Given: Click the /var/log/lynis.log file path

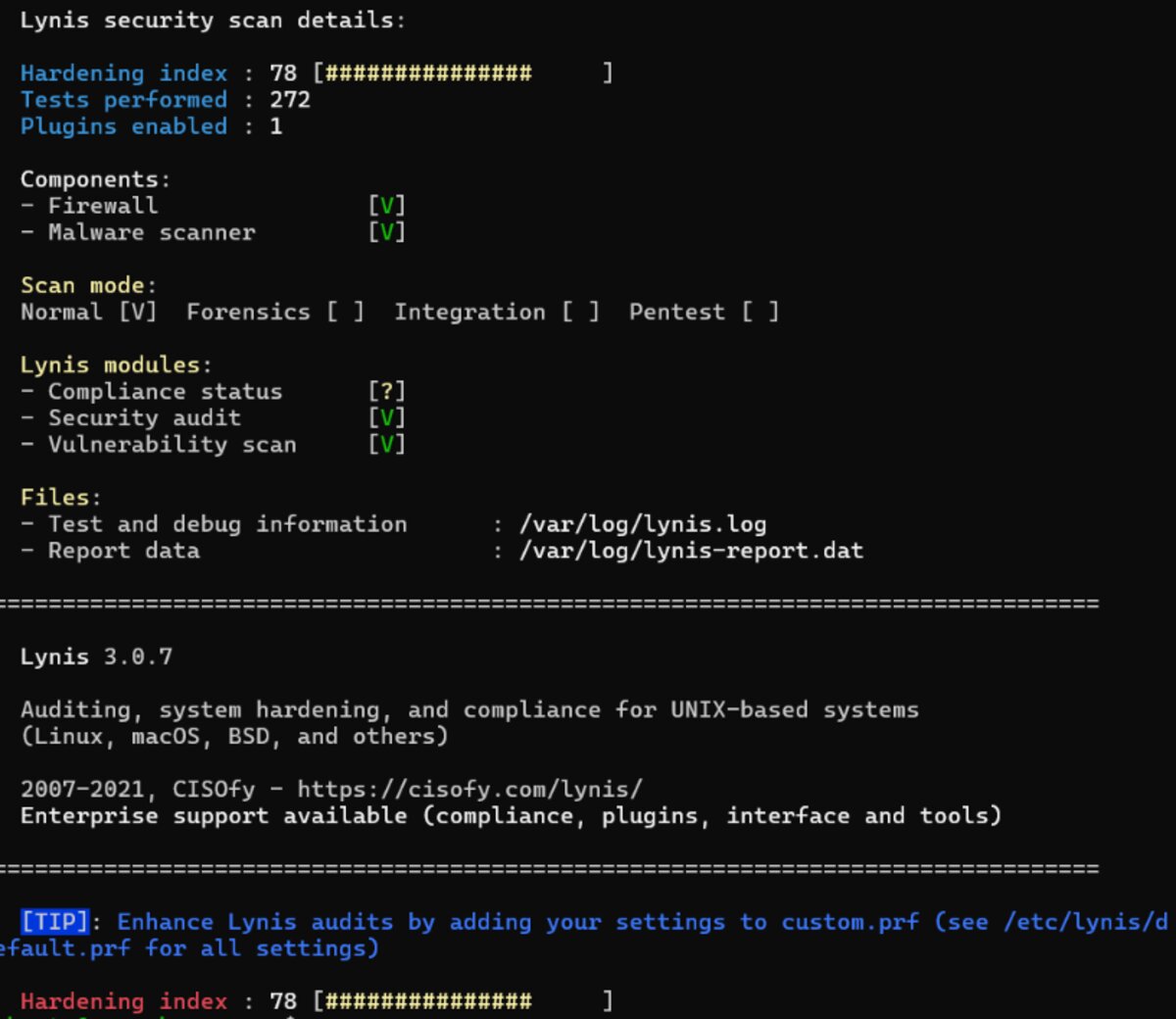Looking at the screenshot, I should click(x=643, y=524).
